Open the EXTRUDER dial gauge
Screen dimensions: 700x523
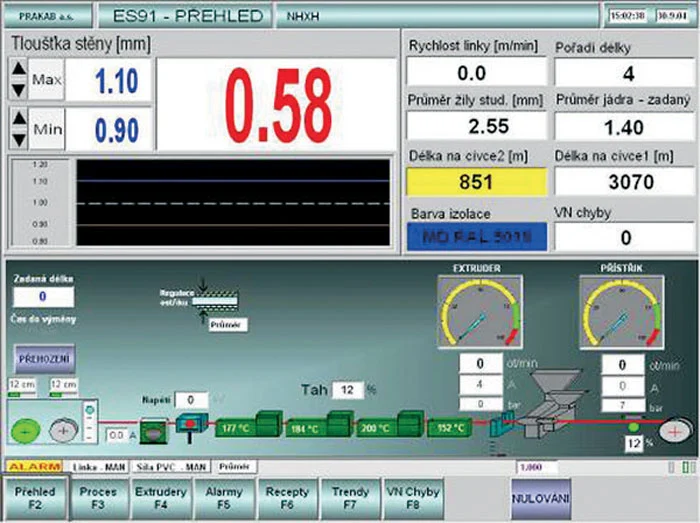480,312
